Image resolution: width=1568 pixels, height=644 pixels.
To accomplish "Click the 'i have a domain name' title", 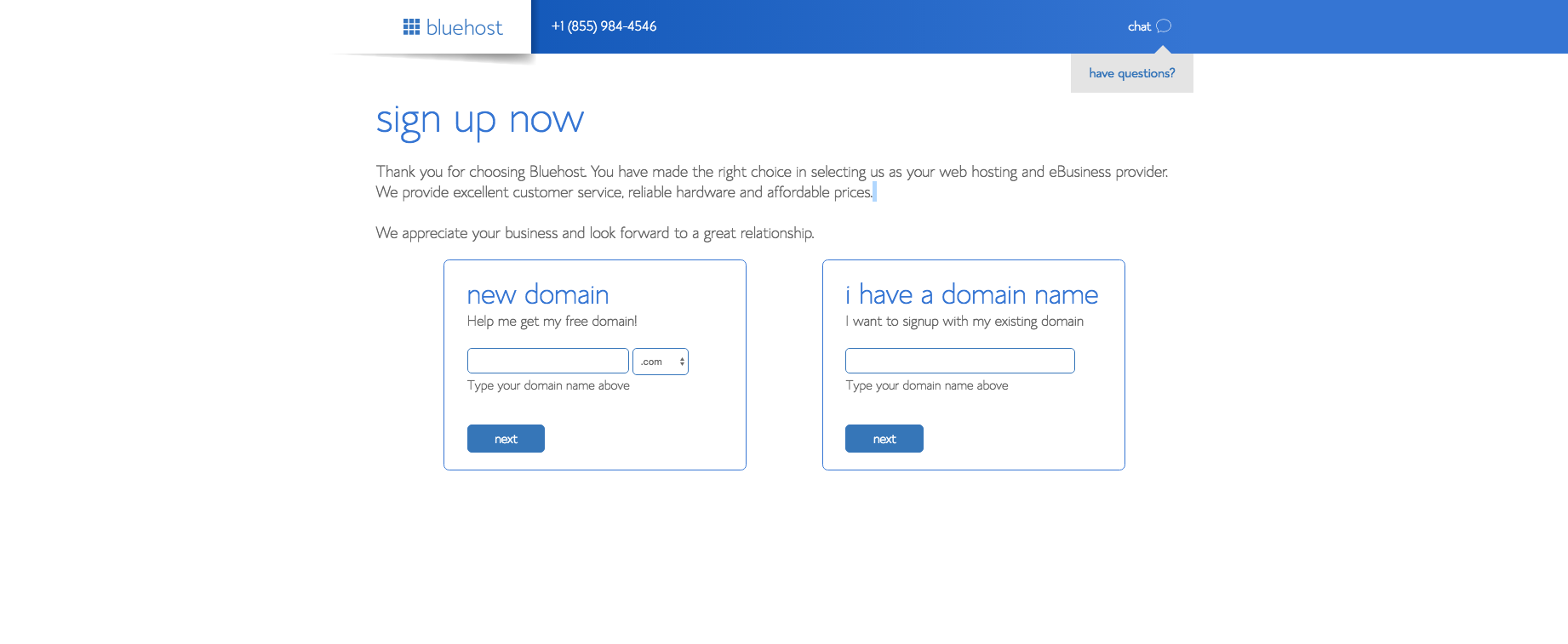I will point(972,294).
